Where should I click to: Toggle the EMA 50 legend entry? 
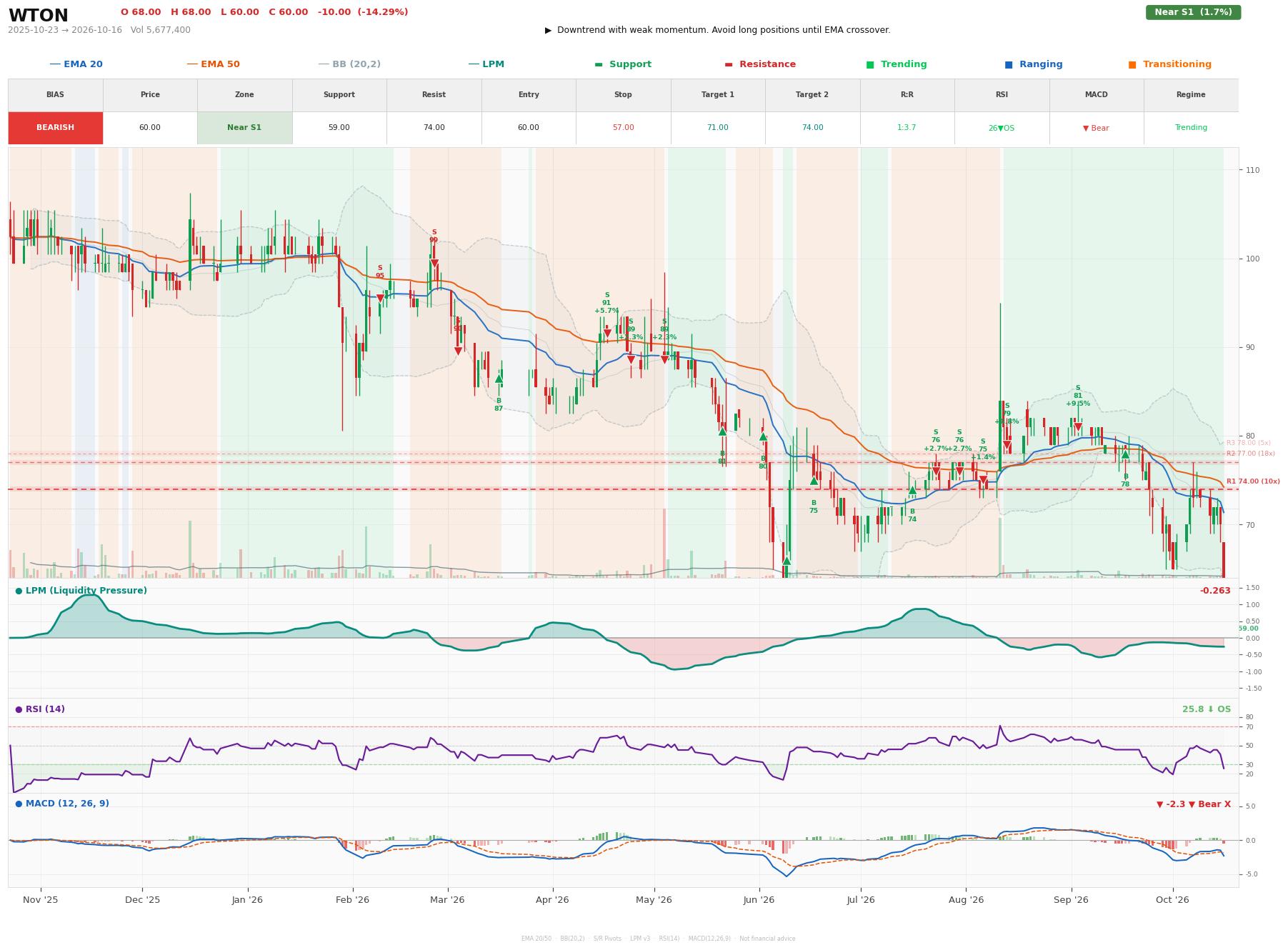point(214,64)
